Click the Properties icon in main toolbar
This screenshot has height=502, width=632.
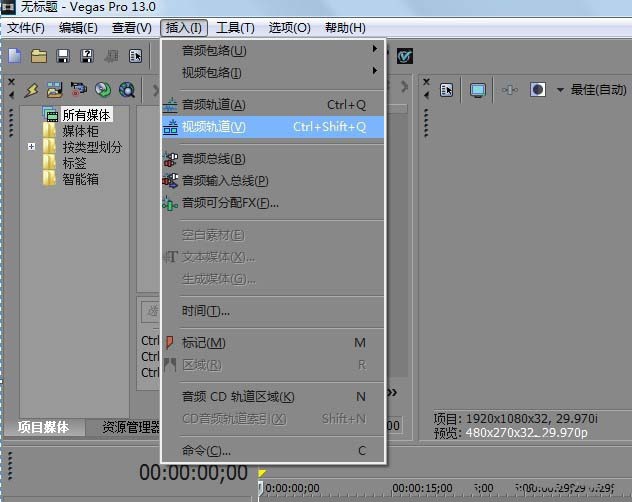pyautogui.click(x=135, y=56)
